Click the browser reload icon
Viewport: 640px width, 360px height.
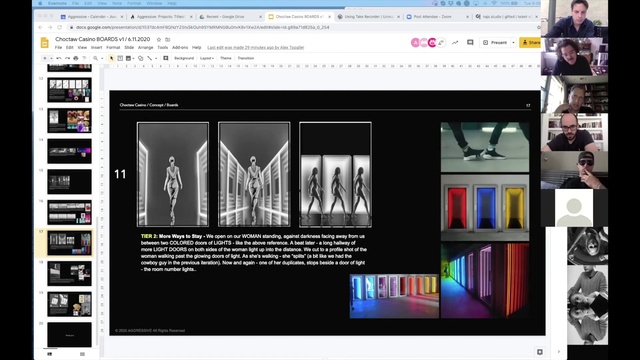pyautogui.click(x=60, y=27)
